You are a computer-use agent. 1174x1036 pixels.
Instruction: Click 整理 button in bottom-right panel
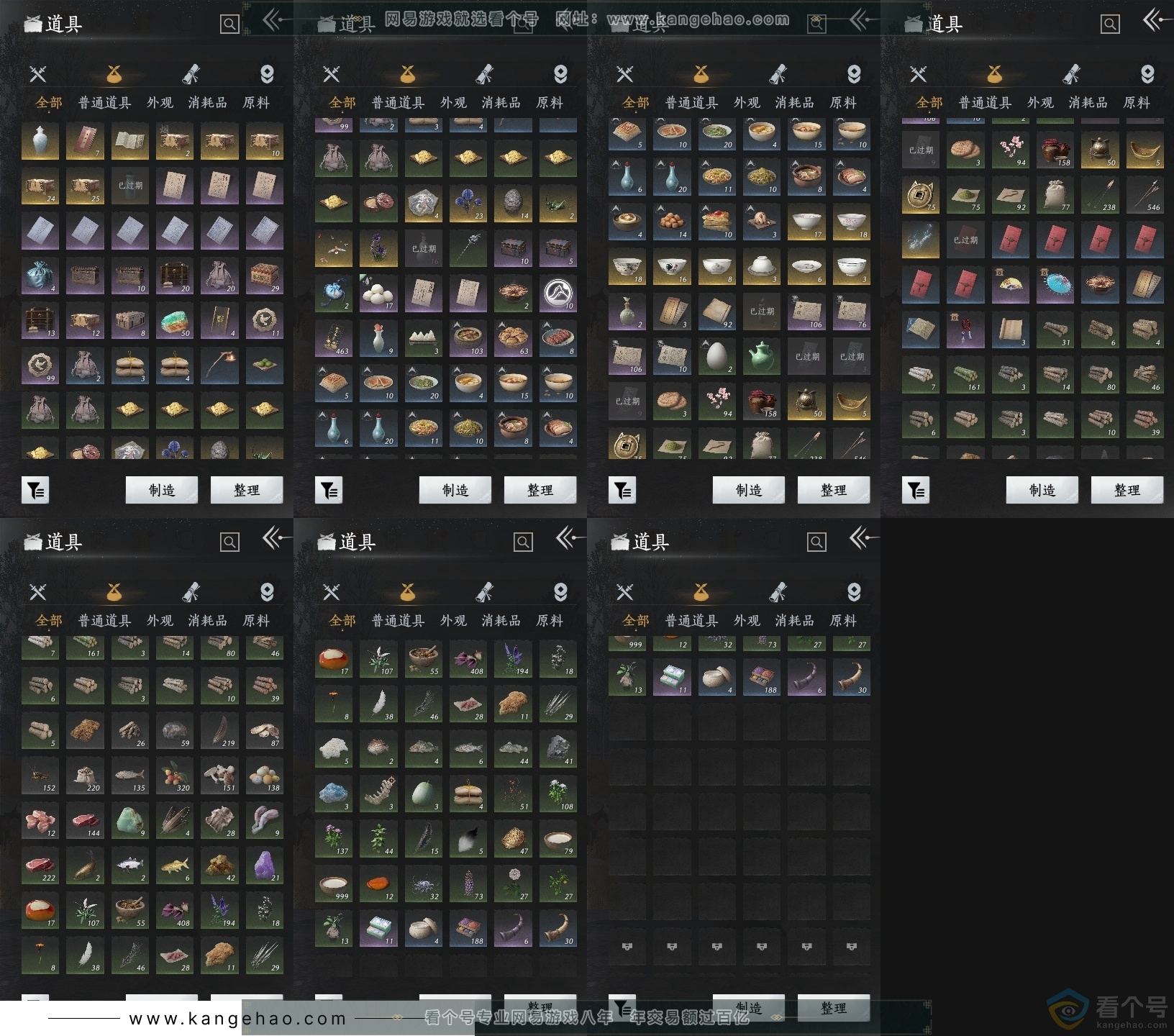tap(834, 1008)
